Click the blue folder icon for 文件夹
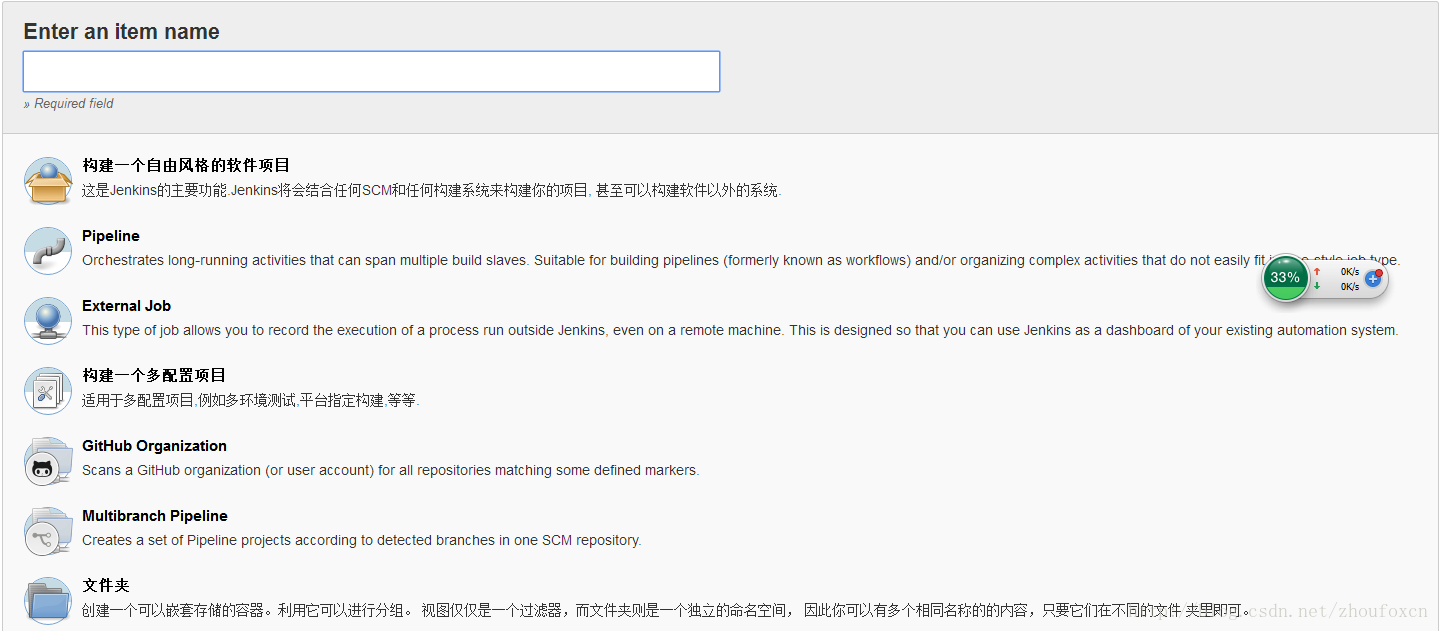The height and width of the screenshot is (631, 1440). pos(48,601)
